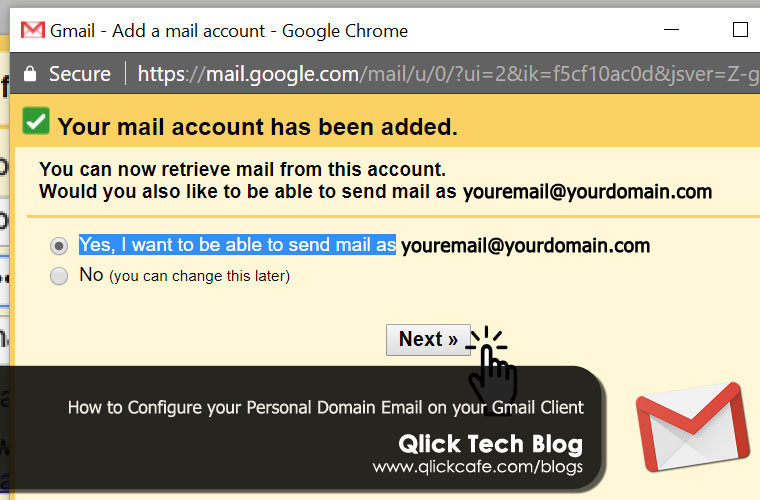
Task: Click youremail@yourdomain.com beside the Yes option
Action: [x=525, y=246]
